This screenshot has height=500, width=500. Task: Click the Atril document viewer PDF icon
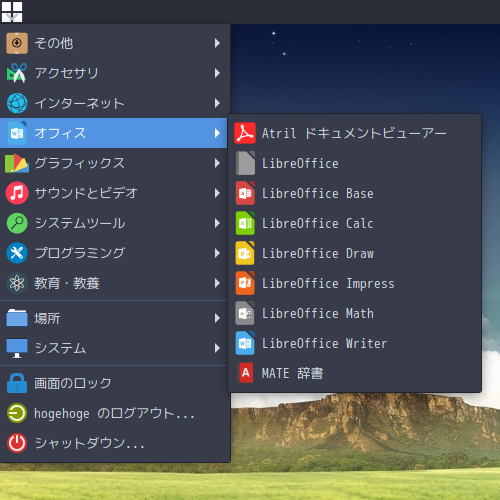(x=245, y=133)
